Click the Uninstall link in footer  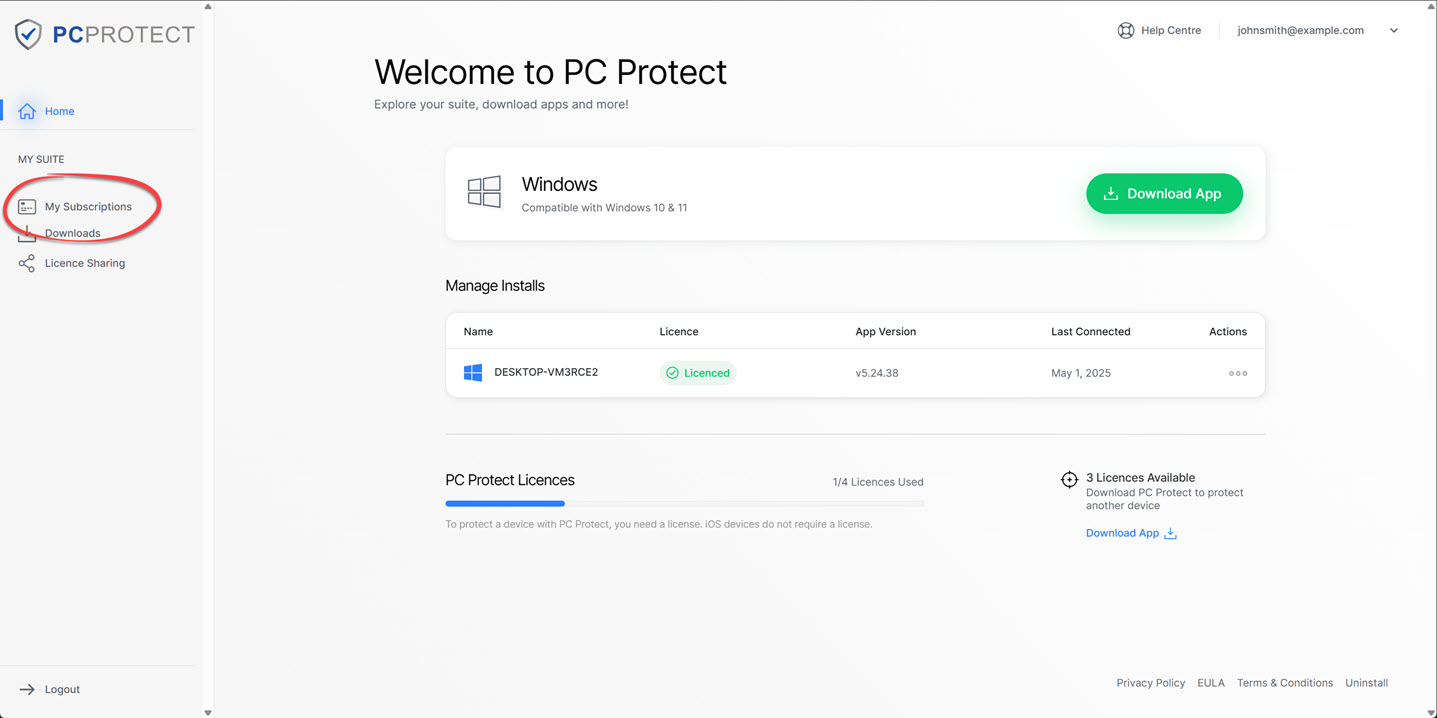click(x=1366, y=683)
